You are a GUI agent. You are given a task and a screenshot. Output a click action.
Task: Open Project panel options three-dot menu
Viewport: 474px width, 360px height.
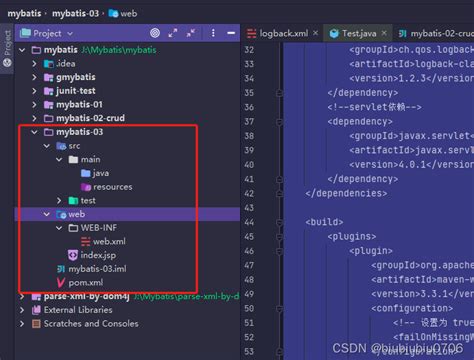point(213,33)
